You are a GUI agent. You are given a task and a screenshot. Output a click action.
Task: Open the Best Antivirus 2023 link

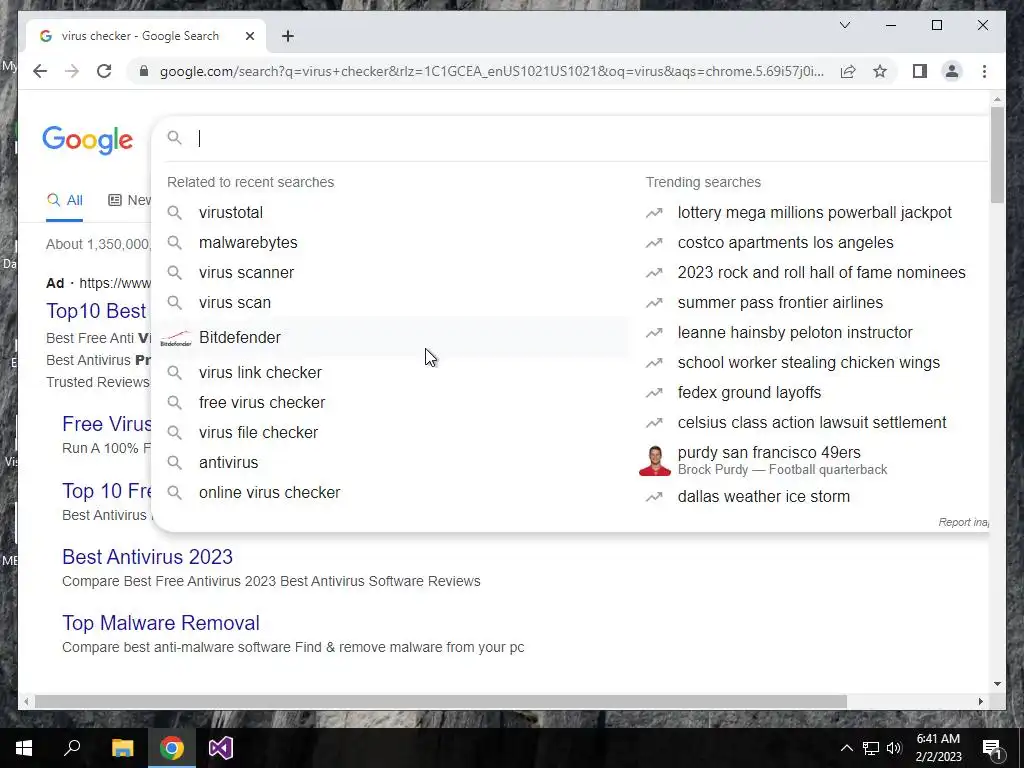pyautogui.click(x=148, y=556)
